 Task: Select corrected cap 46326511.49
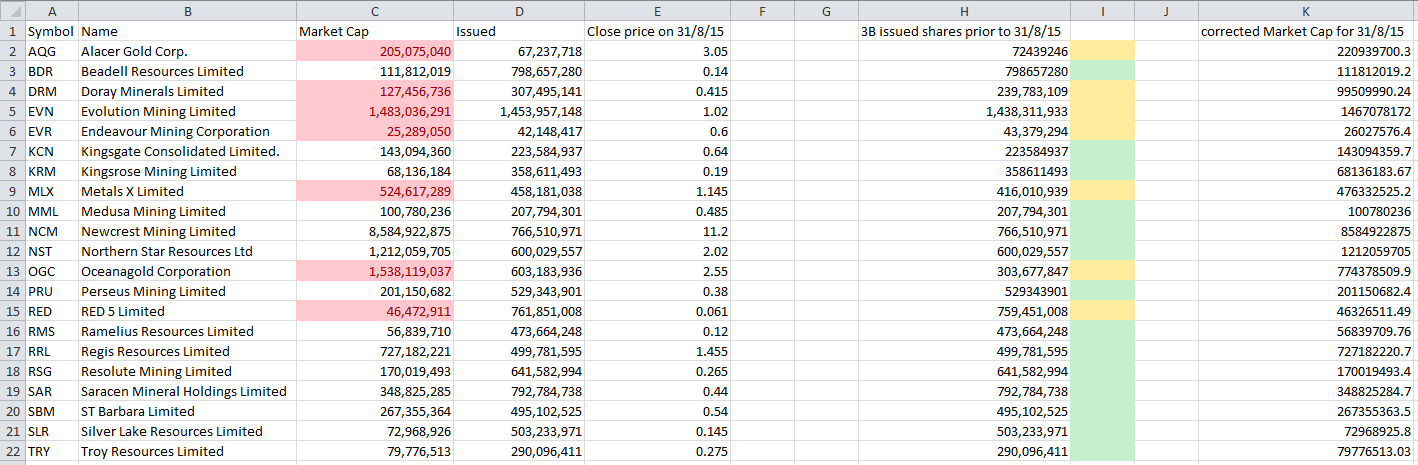(x=1308, y=311)
